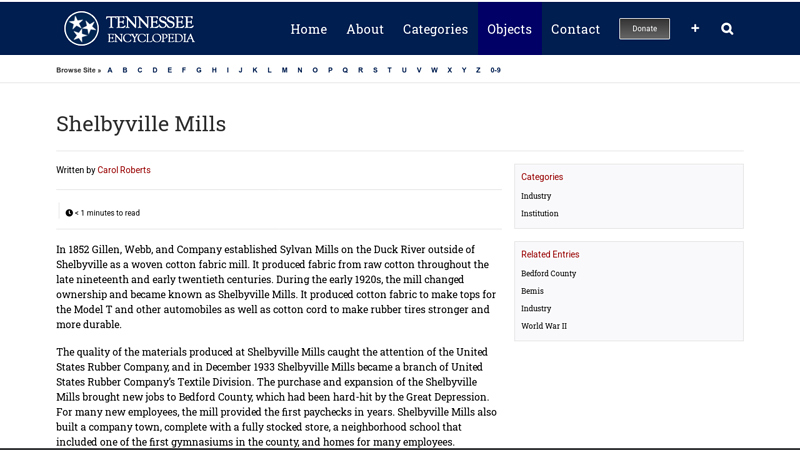This screenshot has width=800, height=450.
Task: Open the Industry category link
Action: pos(536,196)
